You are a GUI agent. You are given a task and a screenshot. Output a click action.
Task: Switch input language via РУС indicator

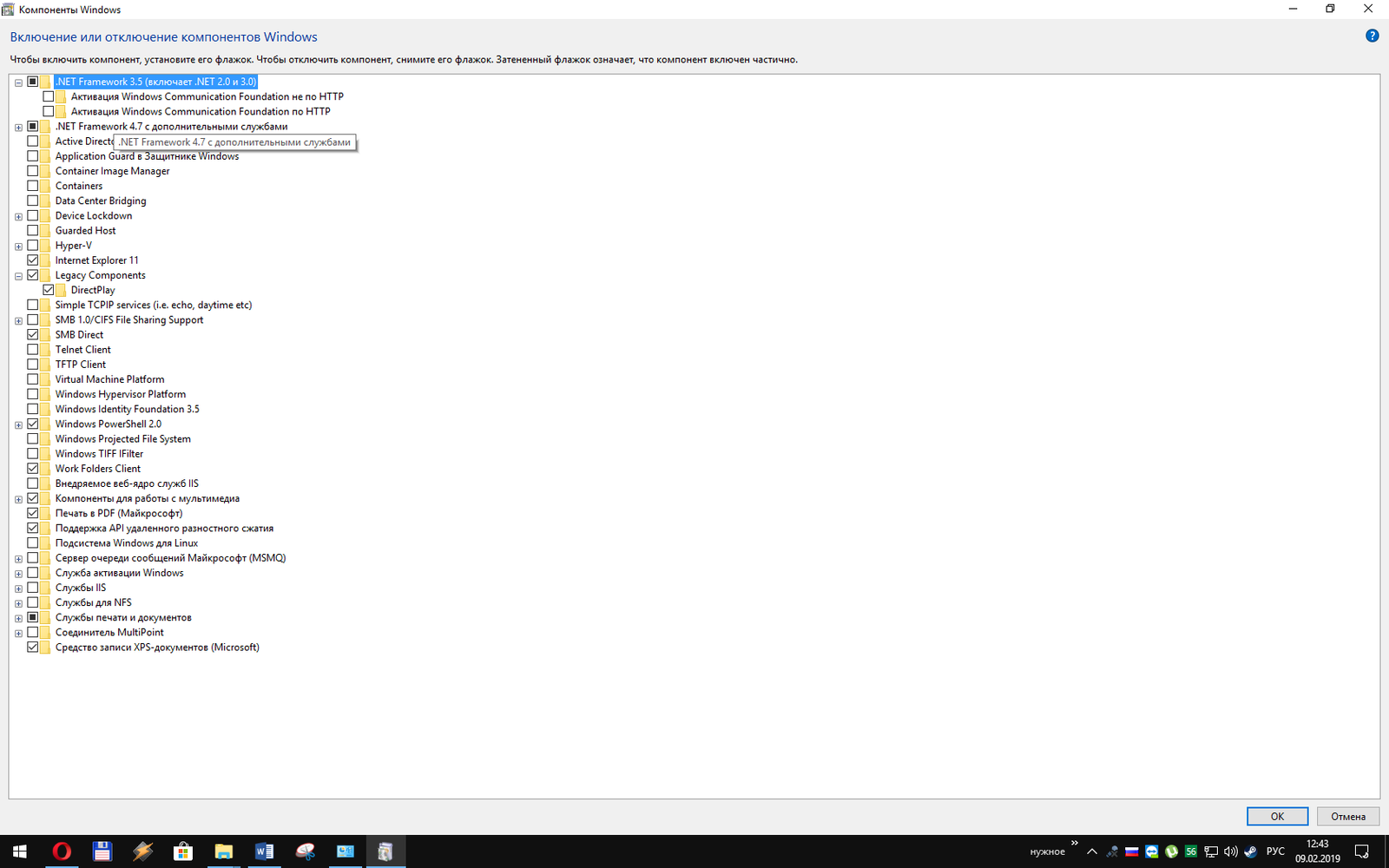coord(1275,852)
